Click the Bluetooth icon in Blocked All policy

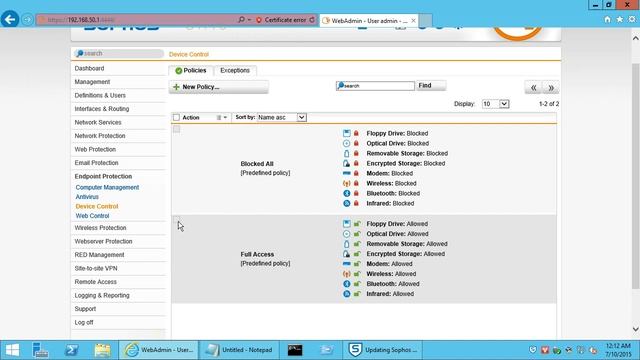click(347, 193)
